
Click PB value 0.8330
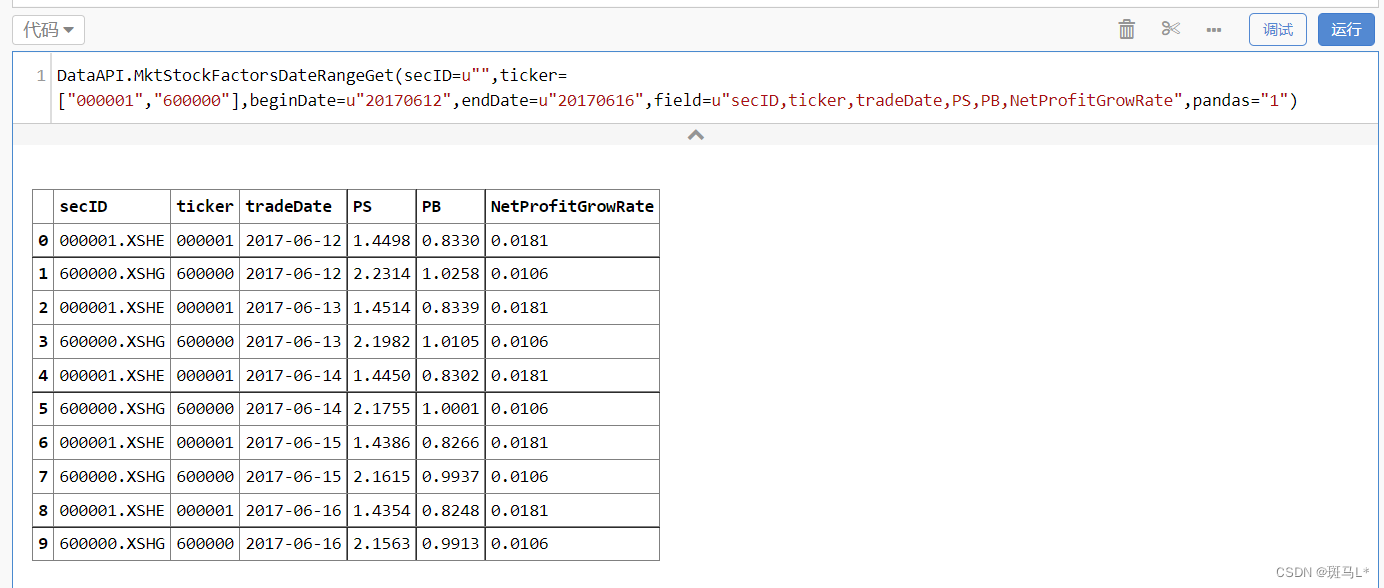451,241
